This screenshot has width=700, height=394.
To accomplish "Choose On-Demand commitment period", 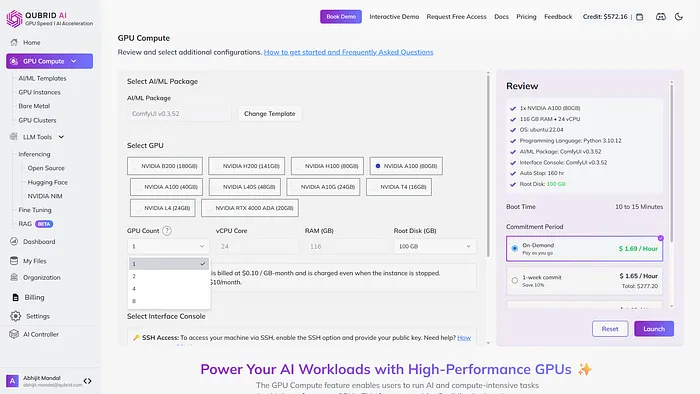I will pyautogui.click(x=584, y=249).
